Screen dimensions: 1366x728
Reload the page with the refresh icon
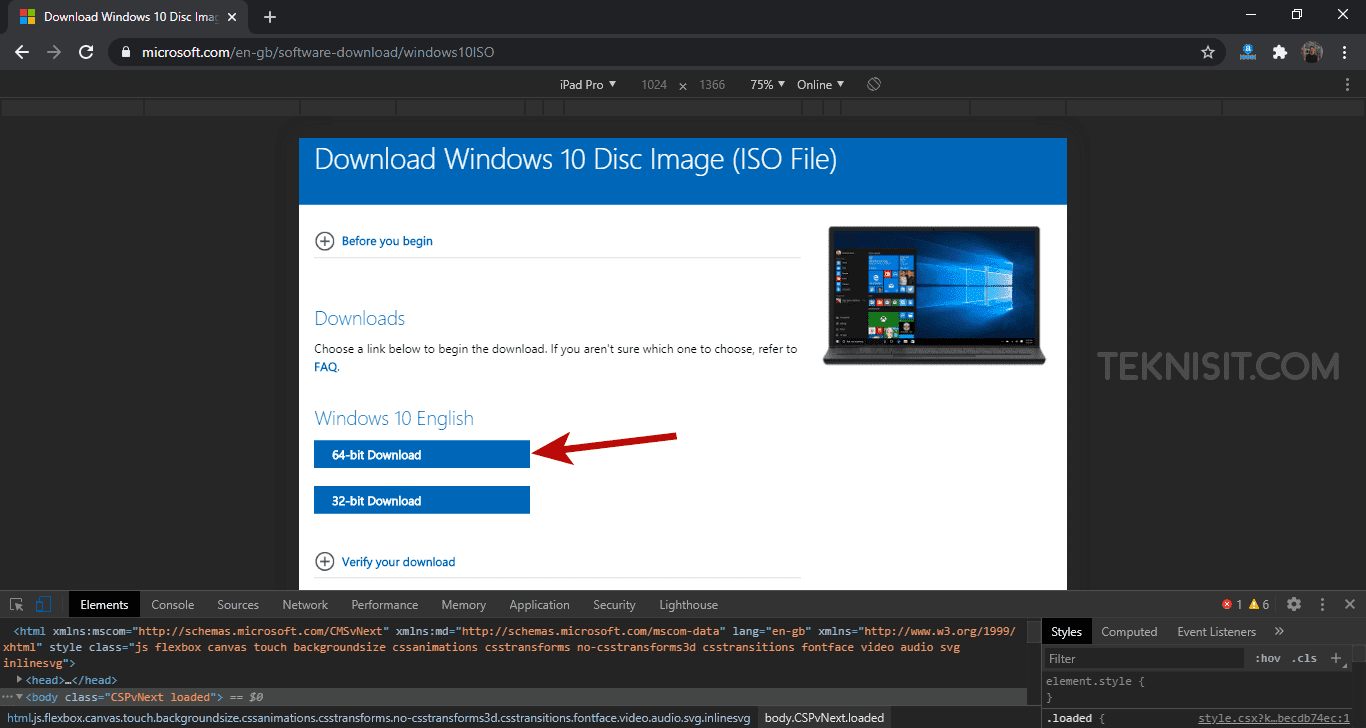point(86,52)
